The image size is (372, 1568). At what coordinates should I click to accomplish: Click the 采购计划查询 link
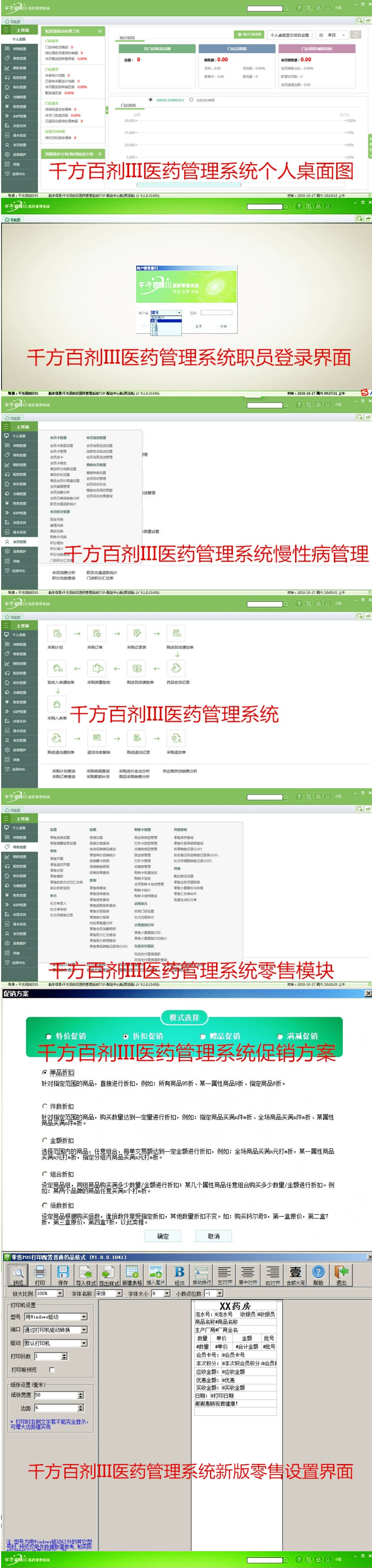[64, 771]
